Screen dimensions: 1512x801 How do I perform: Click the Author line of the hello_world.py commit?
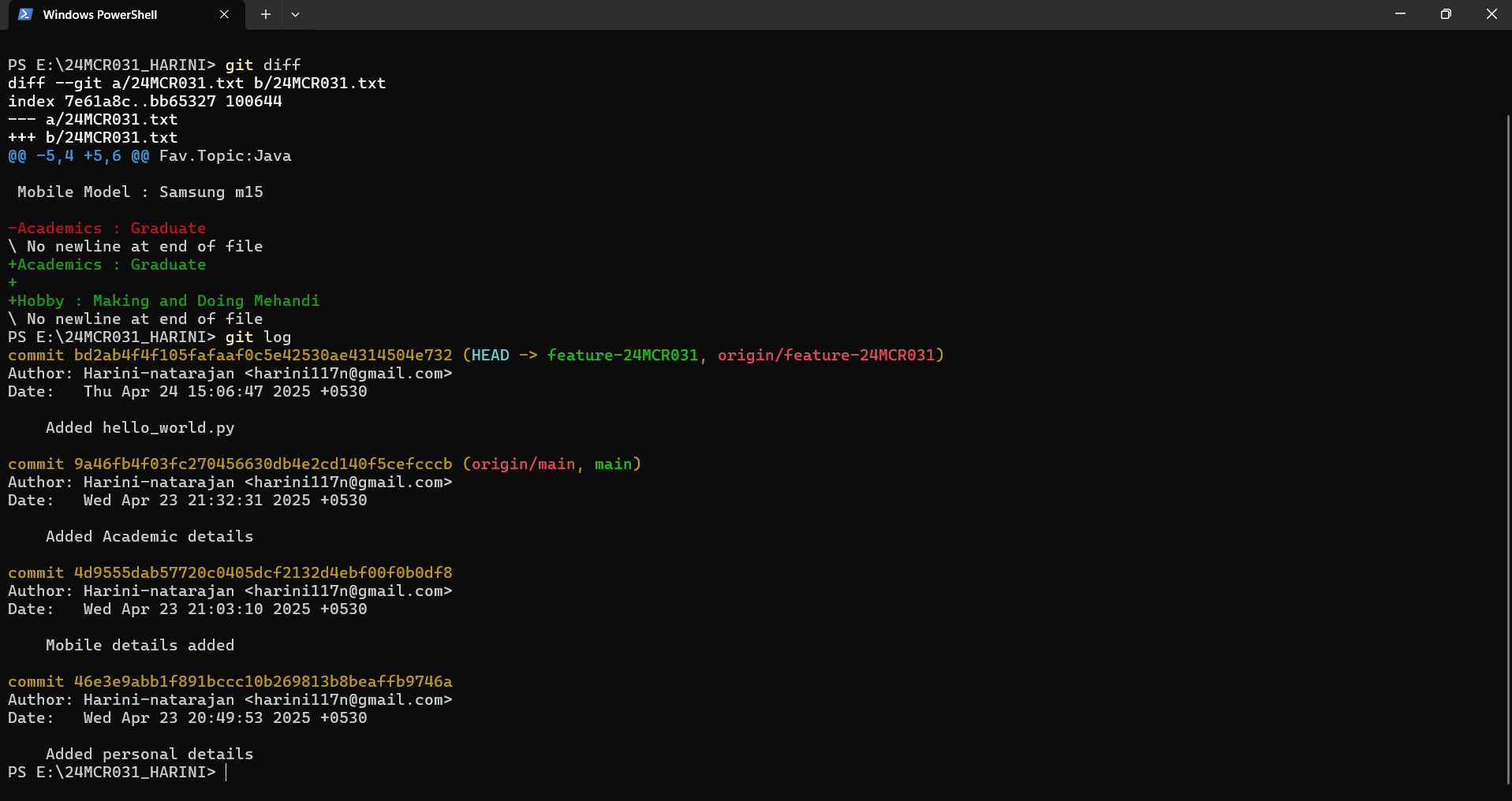click(230, 374)
